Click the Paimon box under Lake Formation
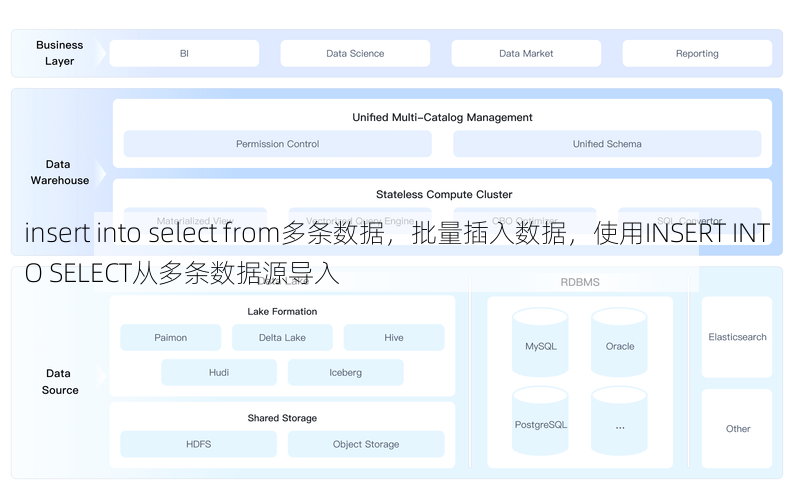 (171, 338)
